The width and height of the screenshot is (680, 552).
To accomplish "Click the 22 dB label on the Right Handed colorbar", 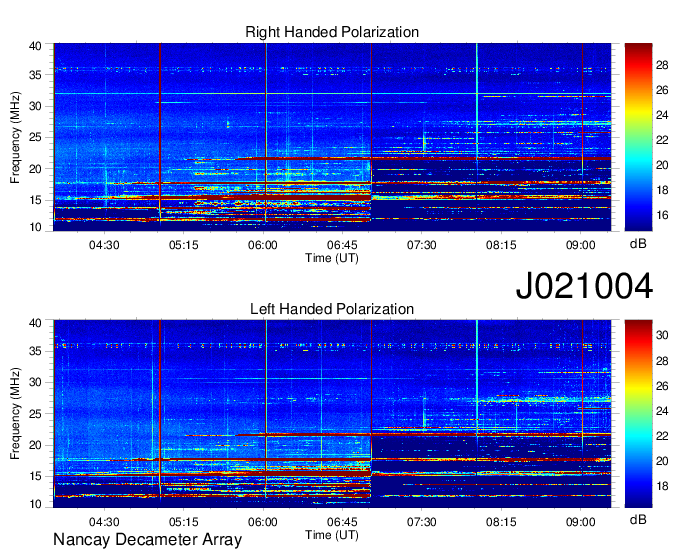I will (x=662, y=140).
